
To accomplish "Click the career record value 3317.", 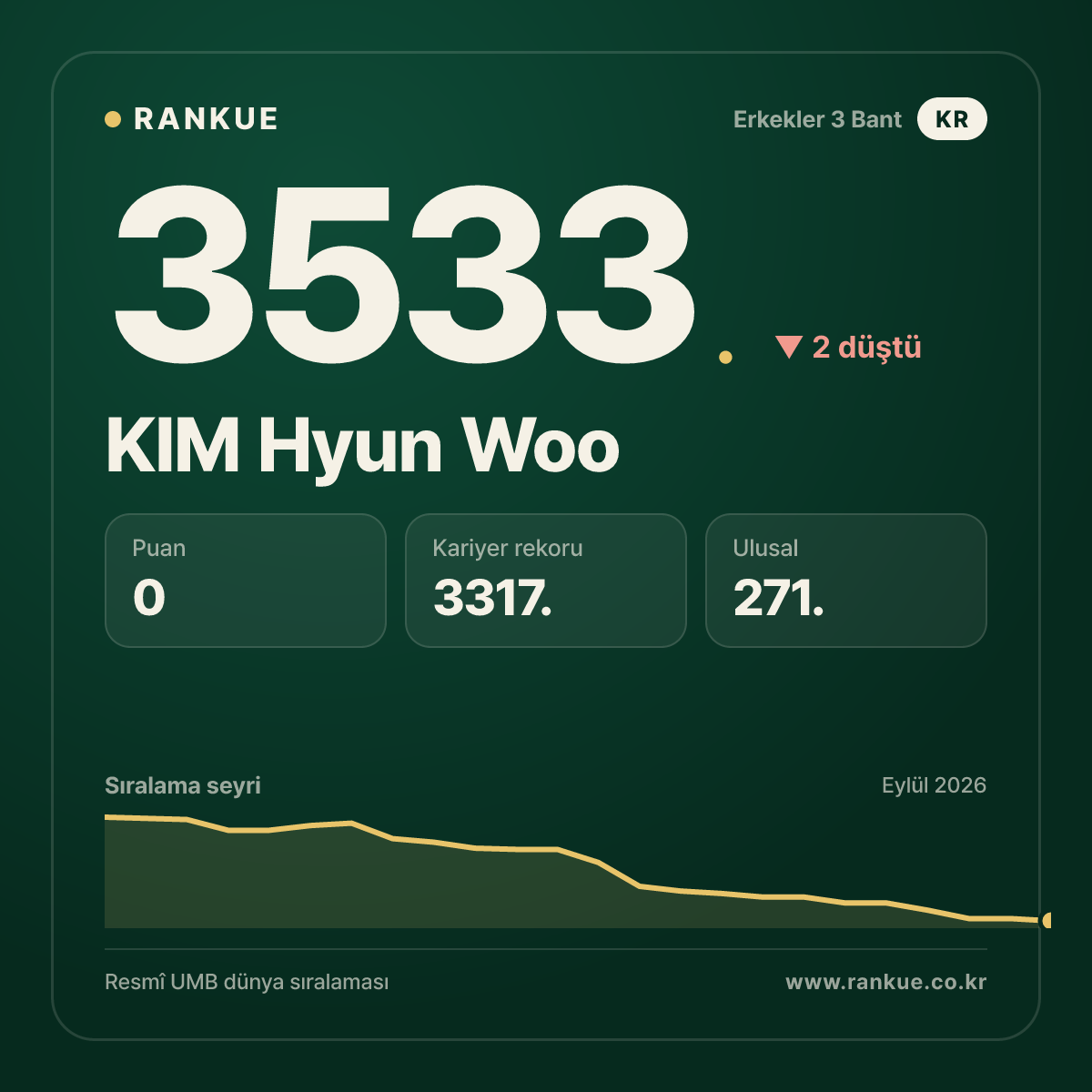I will [492, 598].
